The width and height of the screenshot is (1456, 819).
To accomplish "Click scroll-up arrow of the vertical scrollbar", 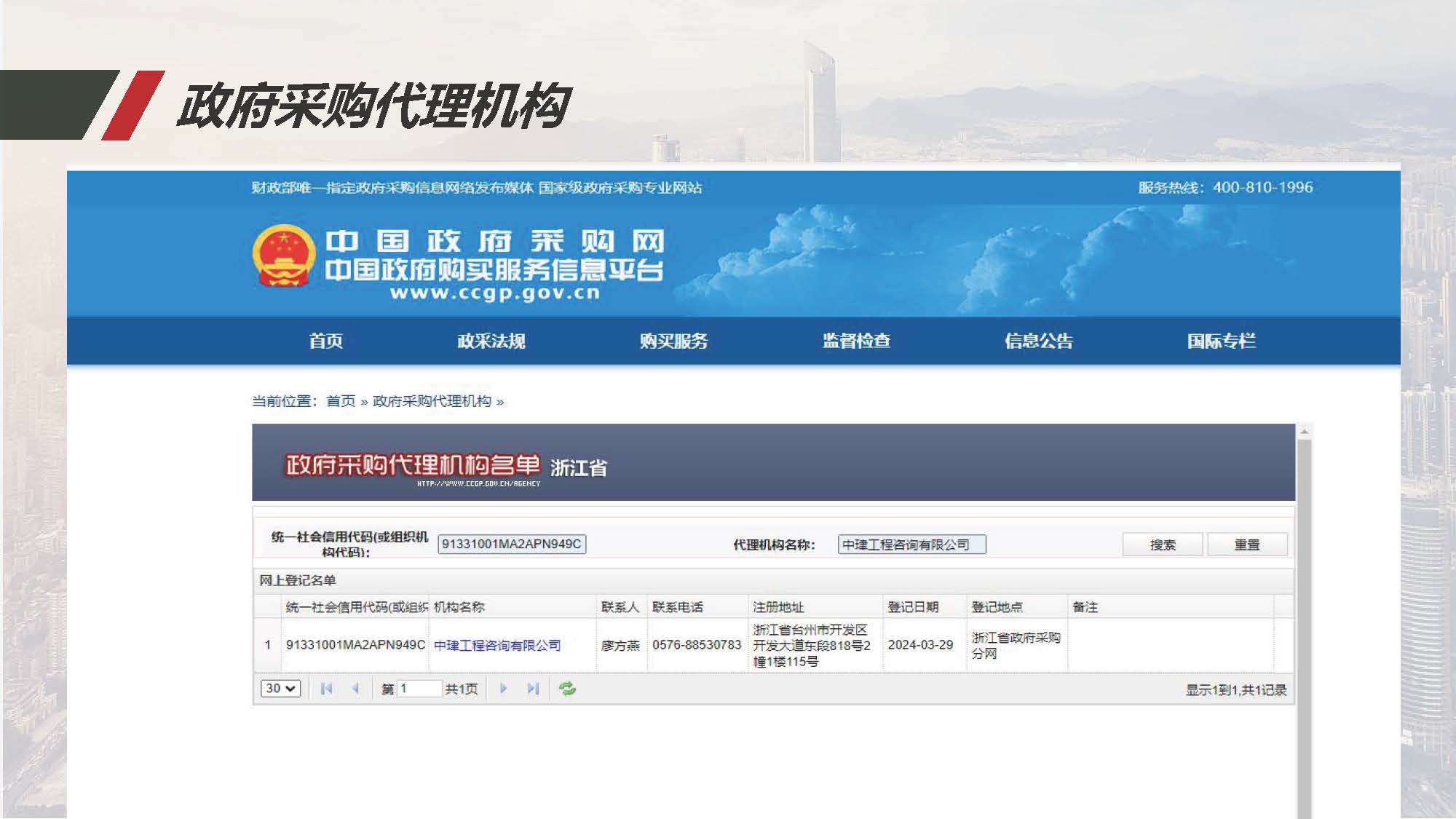I will (x=1305, y=432).
